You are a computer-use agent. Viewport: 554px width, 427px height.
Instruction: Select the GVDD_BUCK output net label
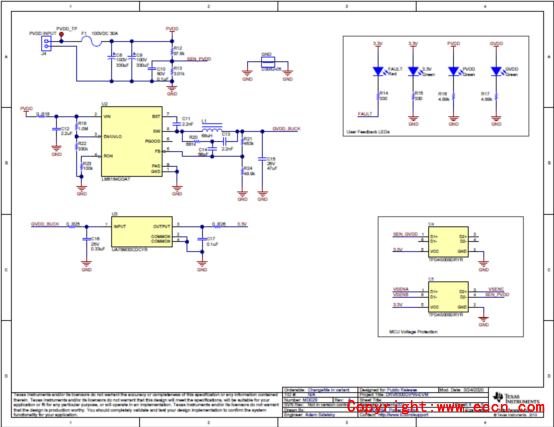click(286, 129)
